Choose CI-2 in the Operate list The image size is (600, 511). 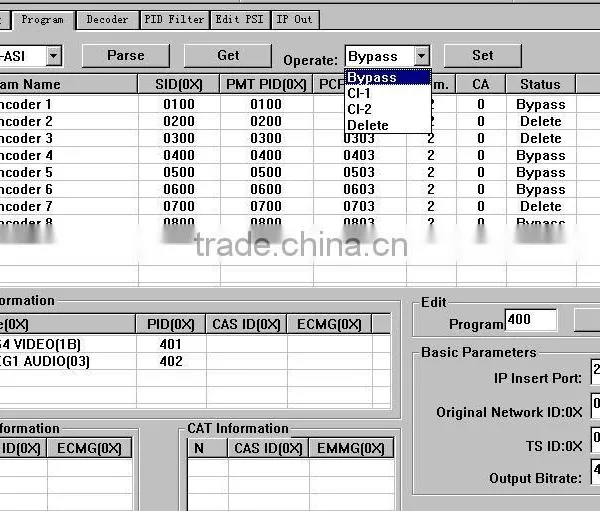point(388,109)
